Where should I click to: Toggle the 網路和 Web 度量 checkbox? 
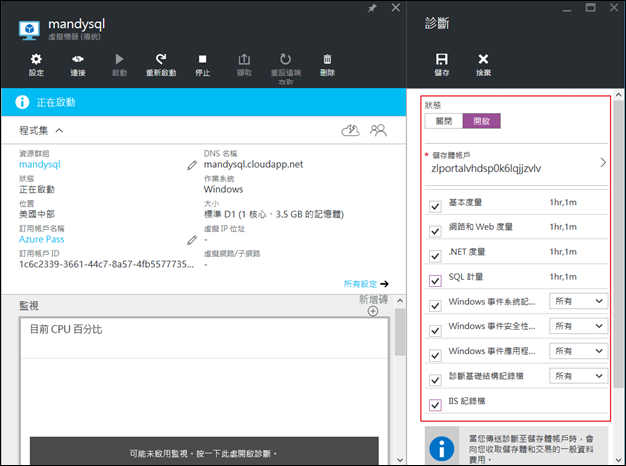pyautogui.click(x=435, y=231)
